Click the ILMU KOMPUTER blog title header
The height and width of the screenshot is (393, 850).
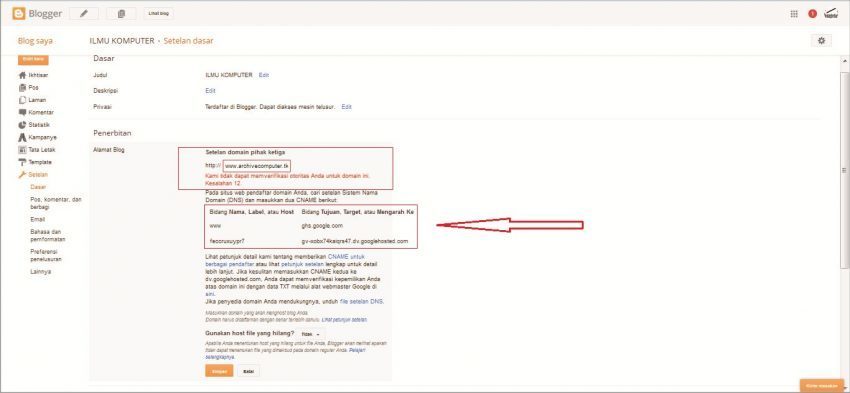tap(122, 41)
